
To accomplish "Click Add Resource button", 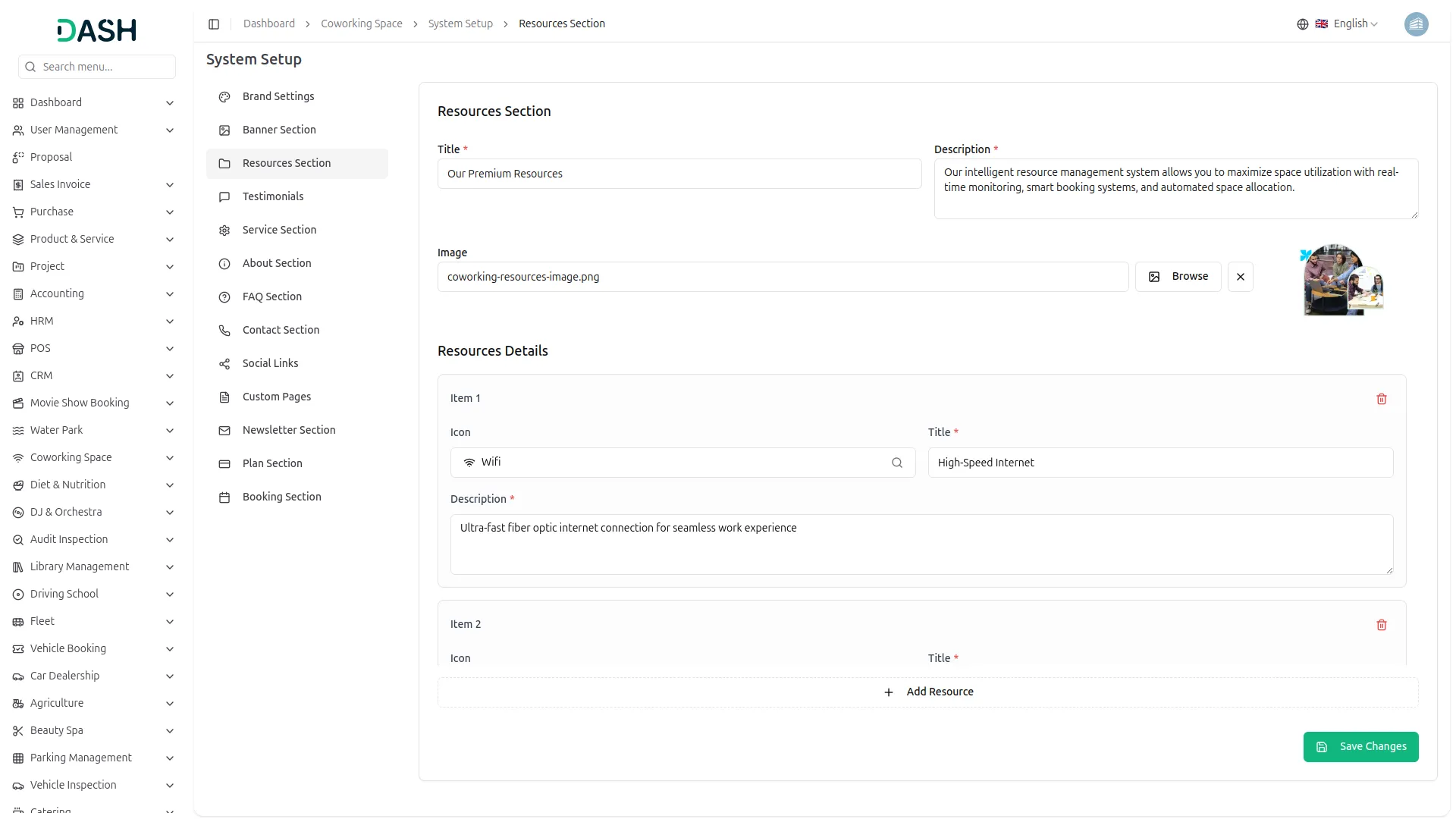I will pyautogui.click(x=927, y=692).
